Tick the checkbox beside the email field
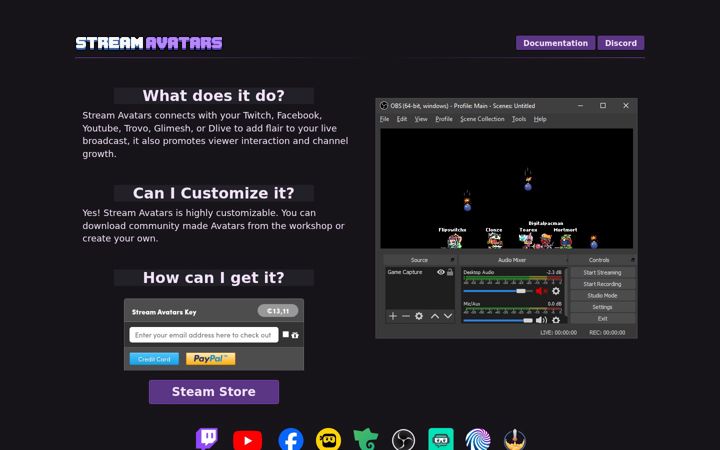This screenshot has width=720, height=450. pyautogui.click(x=286, y=334)
